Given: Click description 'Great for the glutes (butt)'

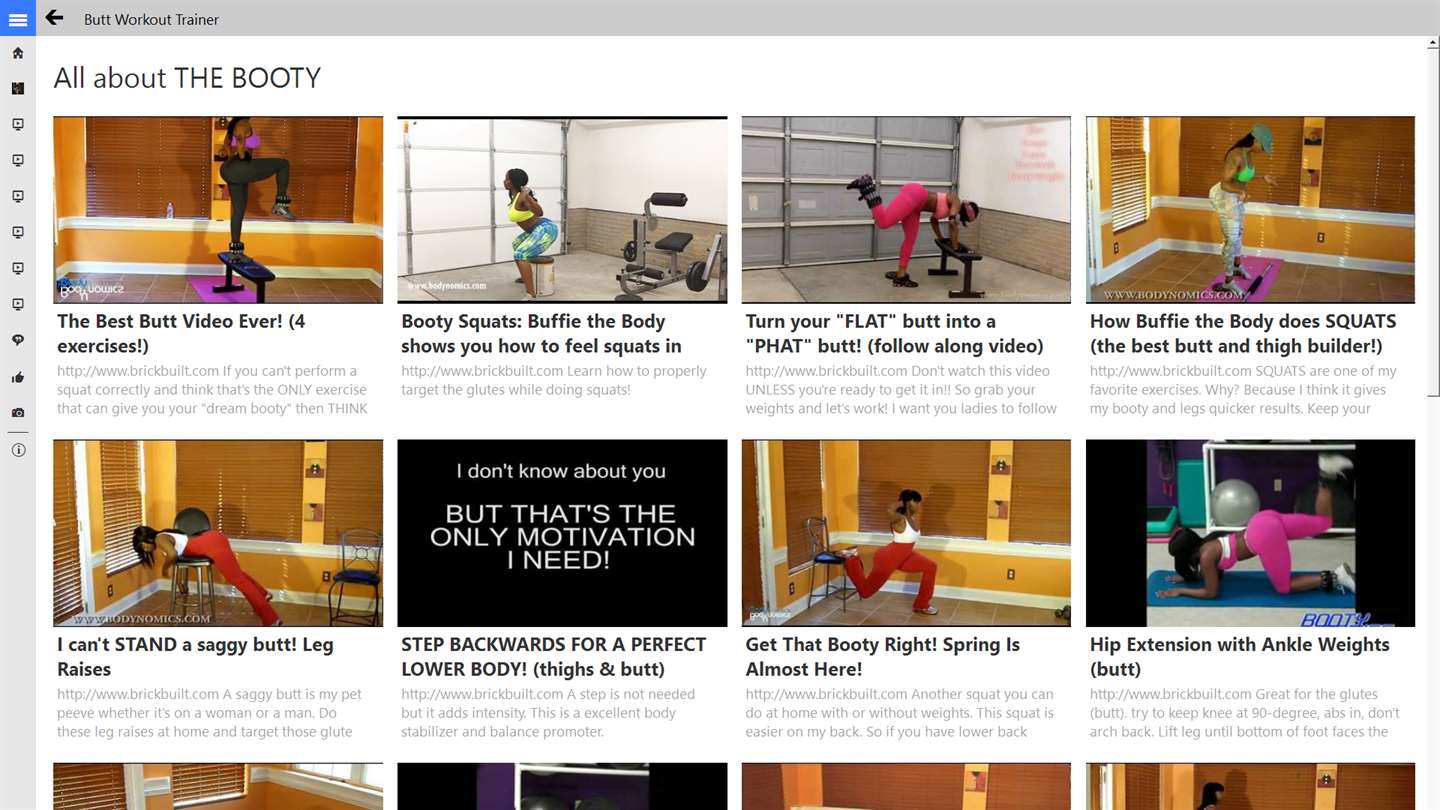Looking at the screenshot, I should pyautogui.click(x=1245, y=713).
